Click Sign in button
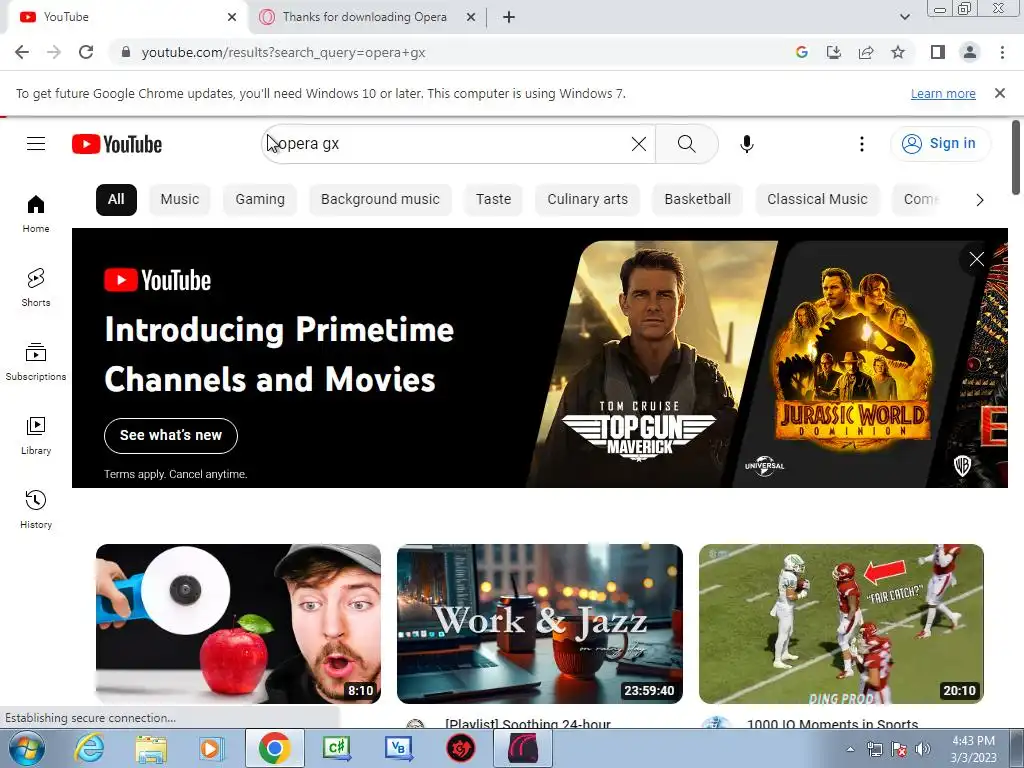This screenshot has height=768, width=1024. point(940,144)
